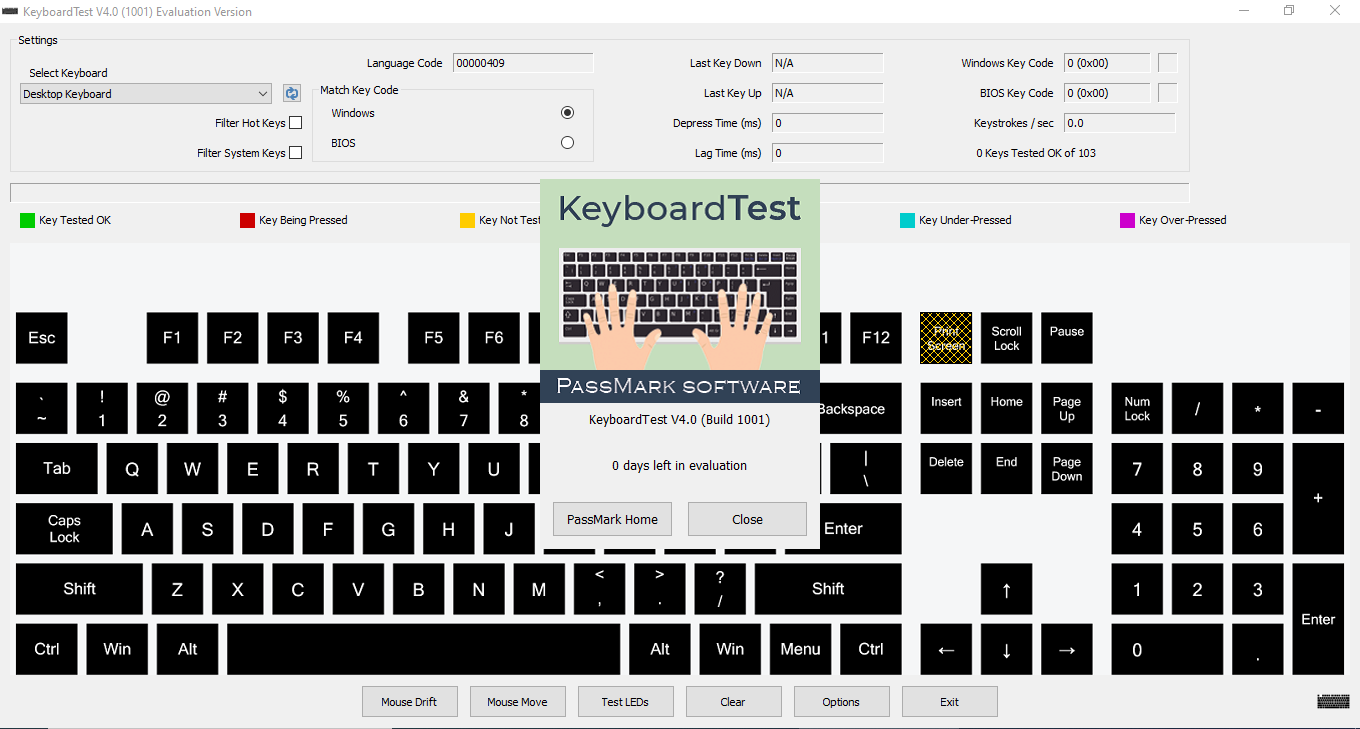
Task: Click the magenta Key Over-Pressed swatch
Action: pyautogui.click(x=1127, y=220)
